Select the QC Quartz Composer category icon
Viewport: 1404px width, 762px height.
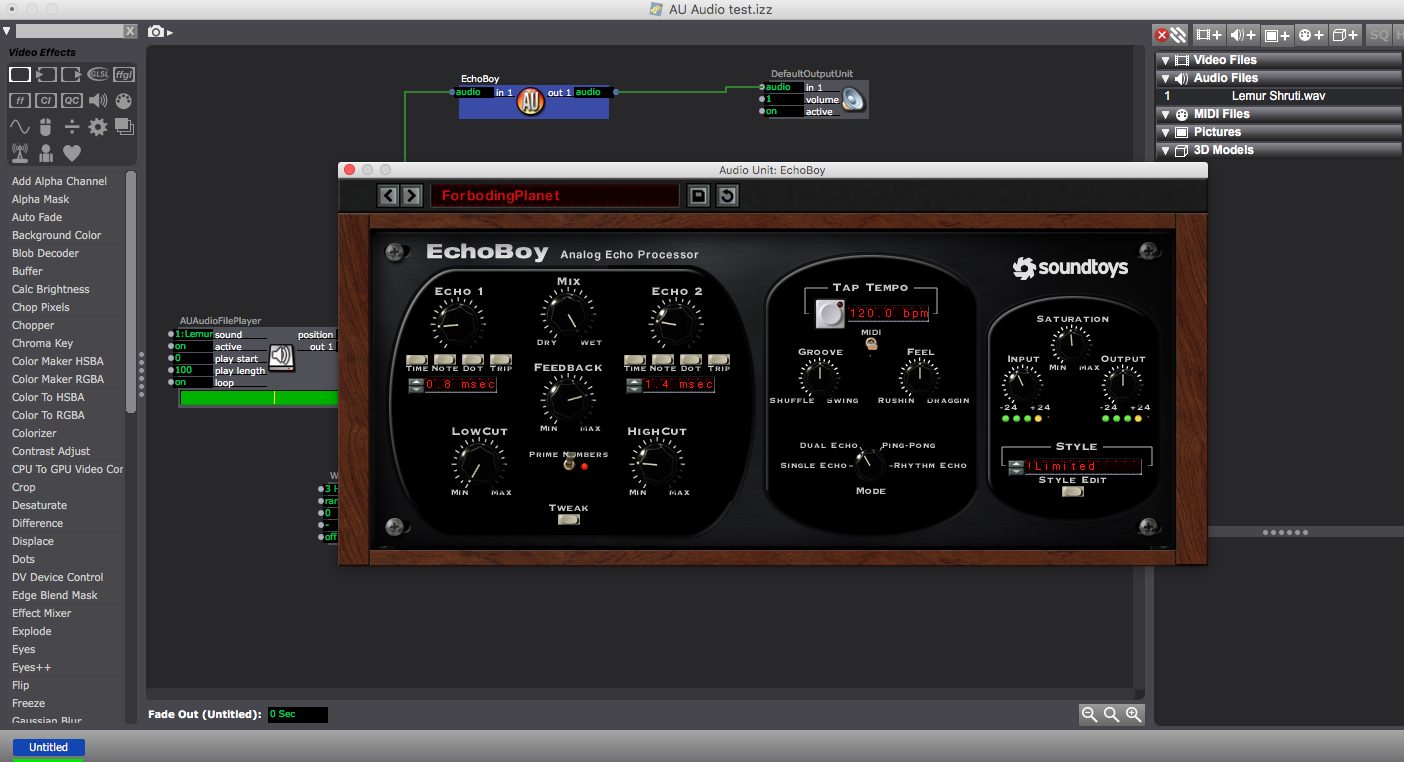pyautogui.click(x=72, y=100)
